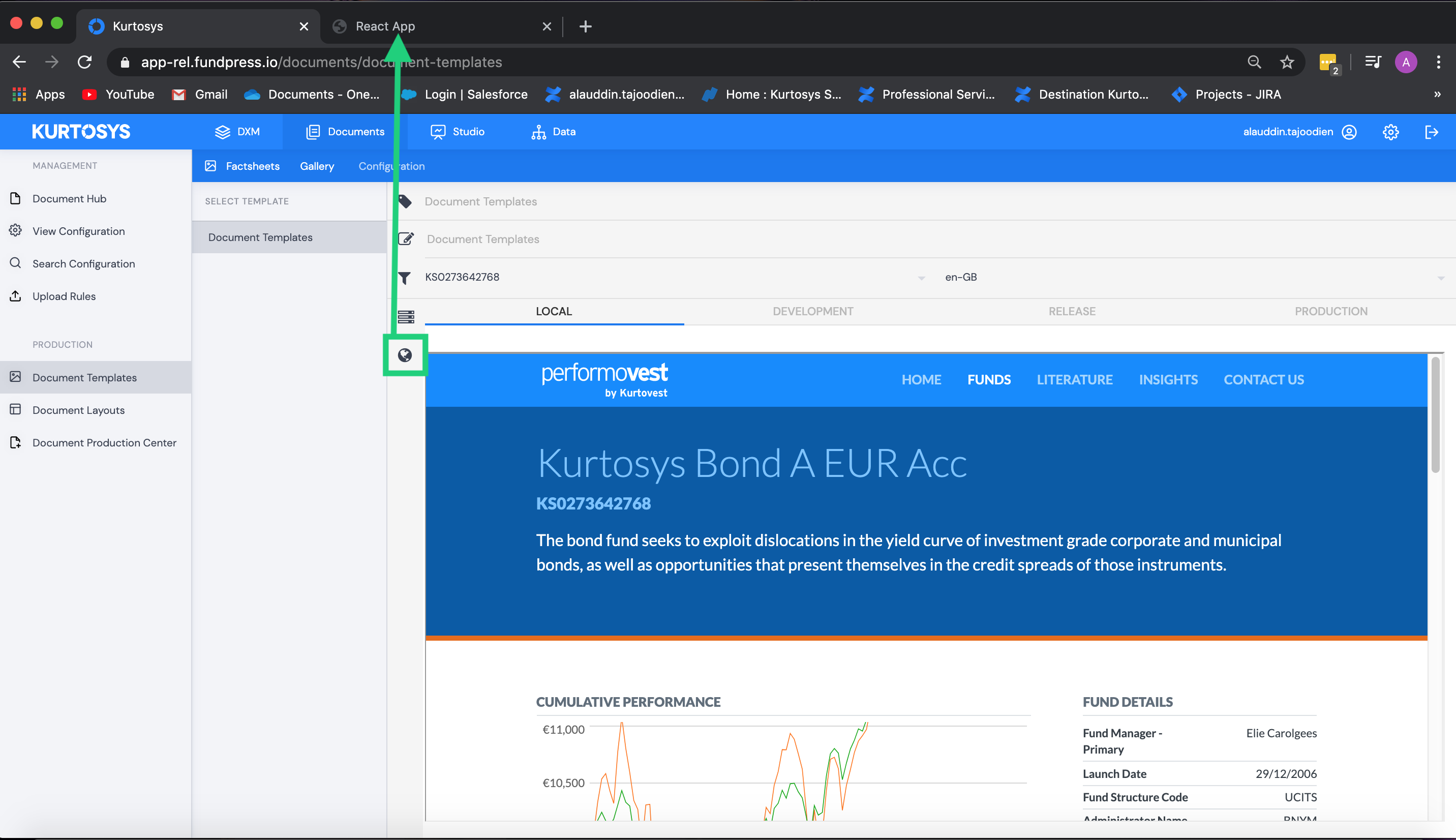Click the globe open-in-browser icon
The height and width of the screenshot is (840, 1456).
(405, 355)
